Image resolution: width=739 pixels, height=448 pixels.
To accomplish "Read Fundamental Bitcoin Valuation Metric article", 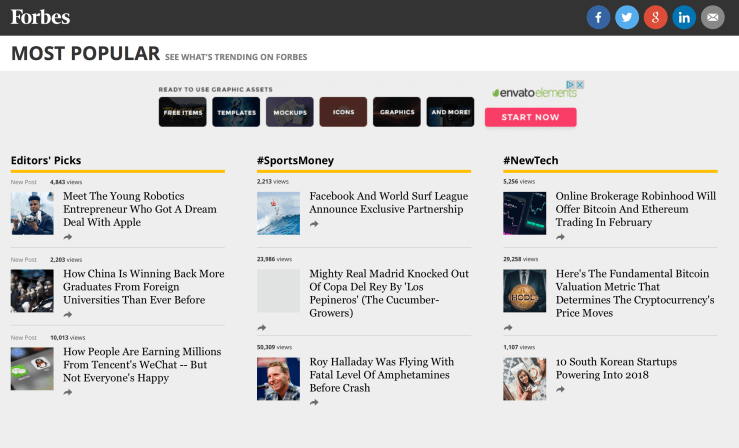I will tap(635, 293).
